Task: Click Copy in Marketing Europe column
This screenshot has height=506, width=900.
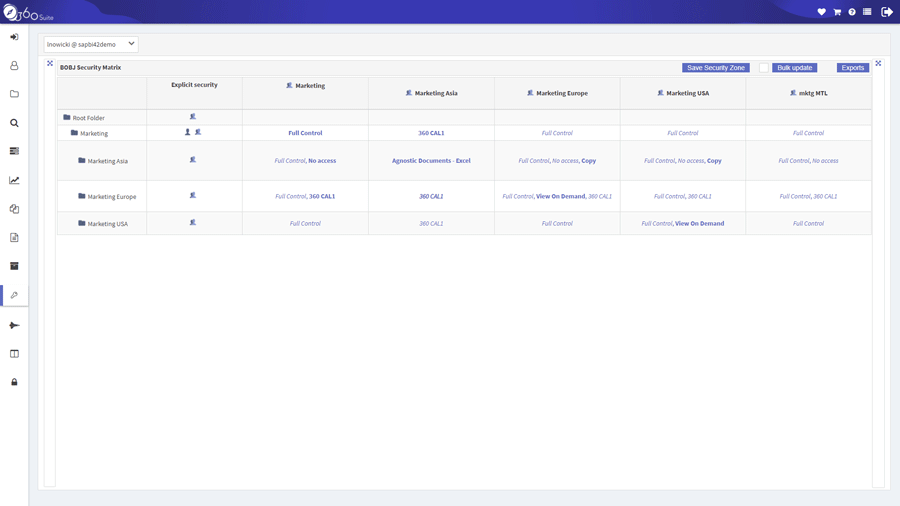Action: click(588, 161)
